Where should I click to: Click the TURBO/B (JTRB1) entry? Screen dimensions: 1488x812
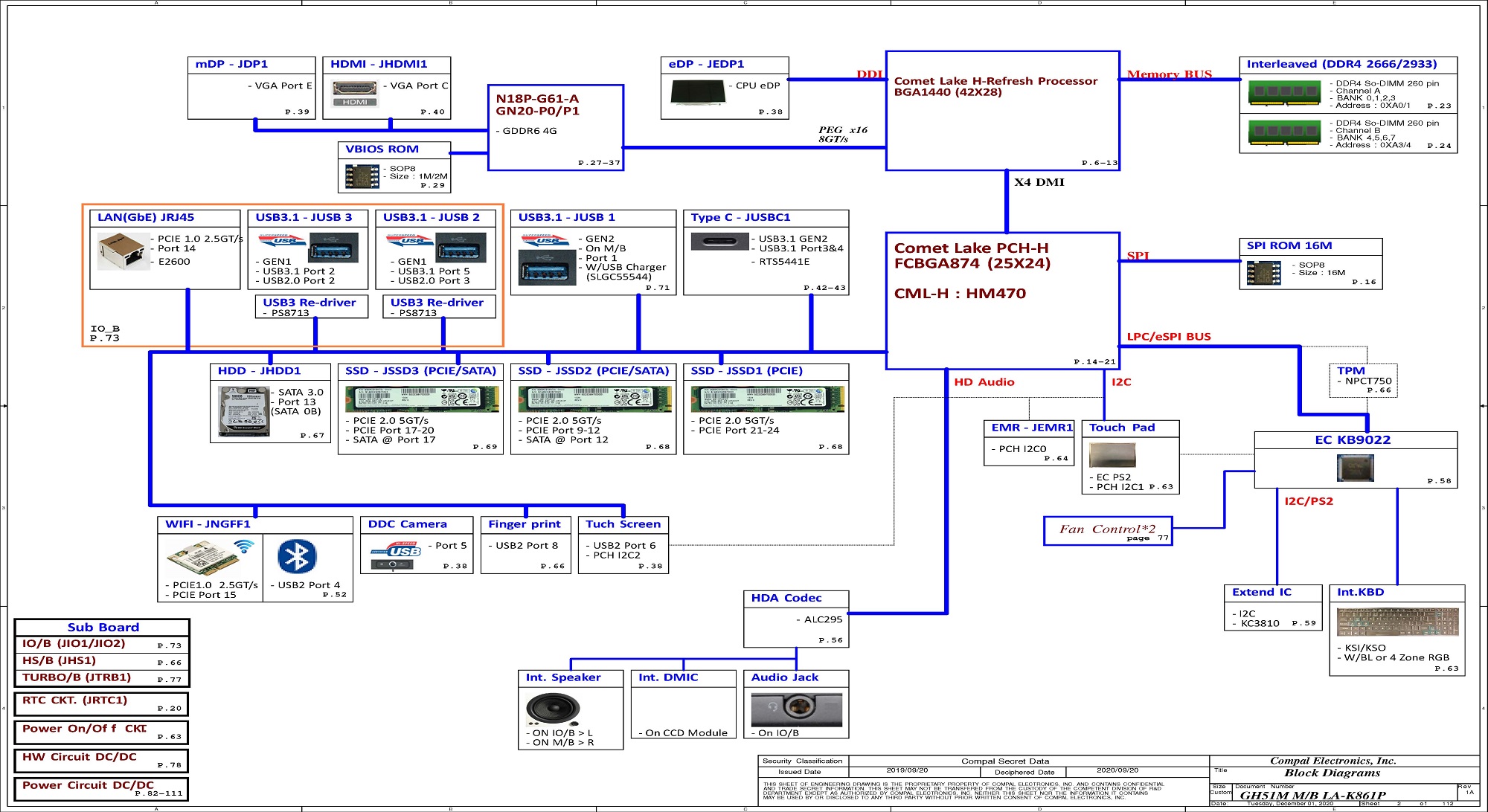[x=77, y=677]
